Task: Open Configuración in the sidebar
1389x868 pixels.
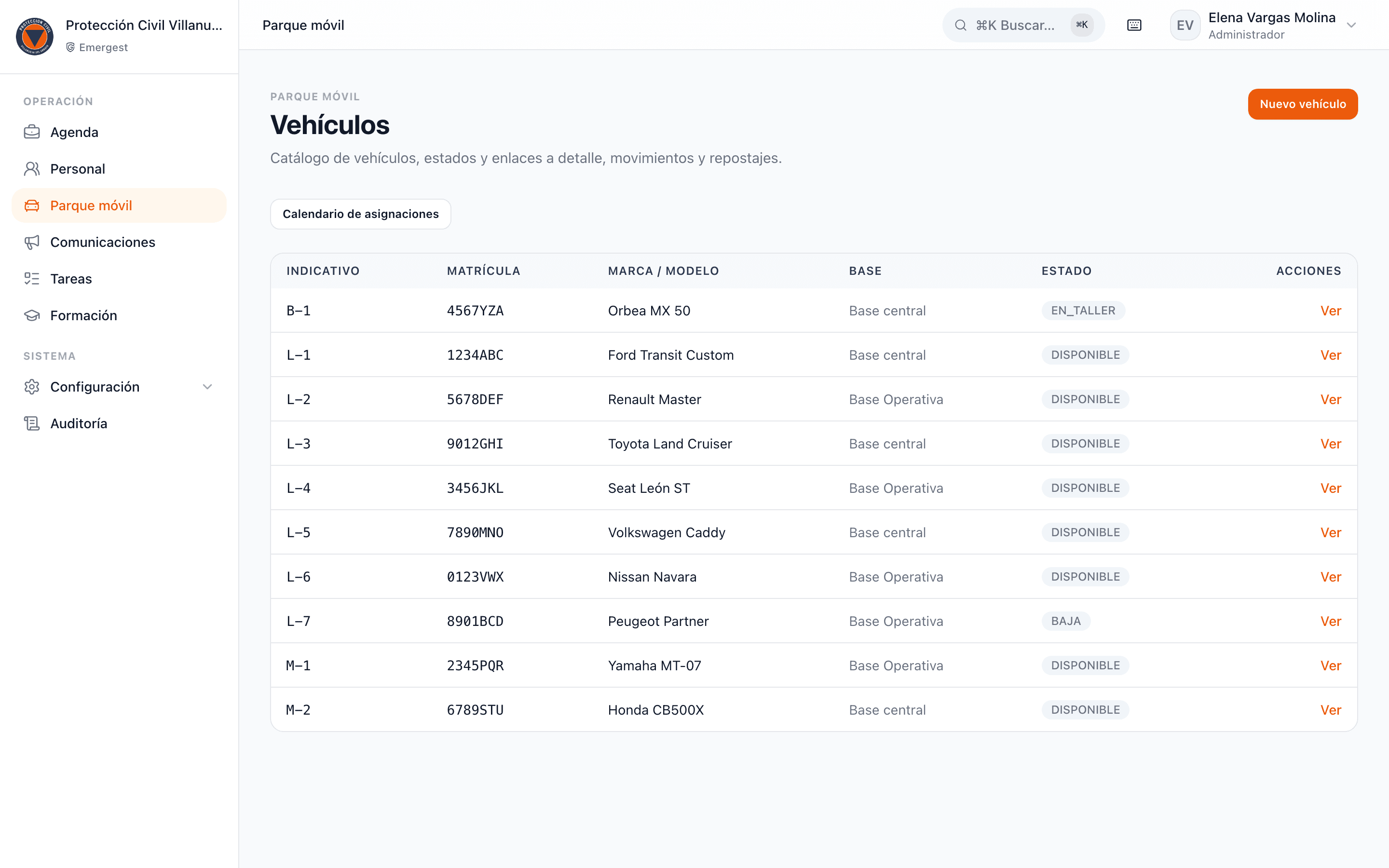Action: (119, 387)
